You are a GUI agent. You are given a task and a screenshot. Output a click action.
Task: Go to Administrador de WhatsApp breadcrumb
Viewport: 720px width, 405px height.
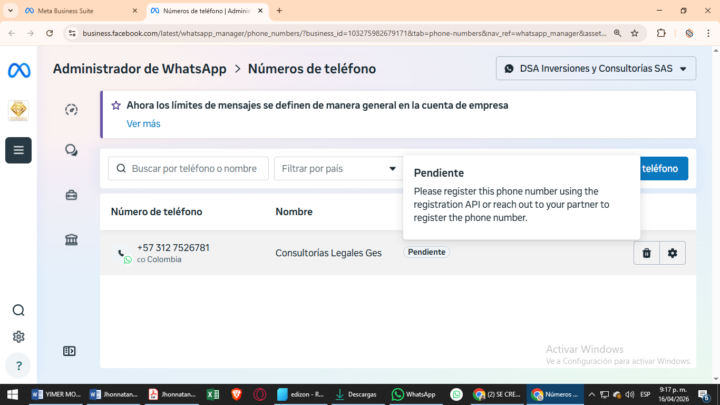click(x=140, y=69)
